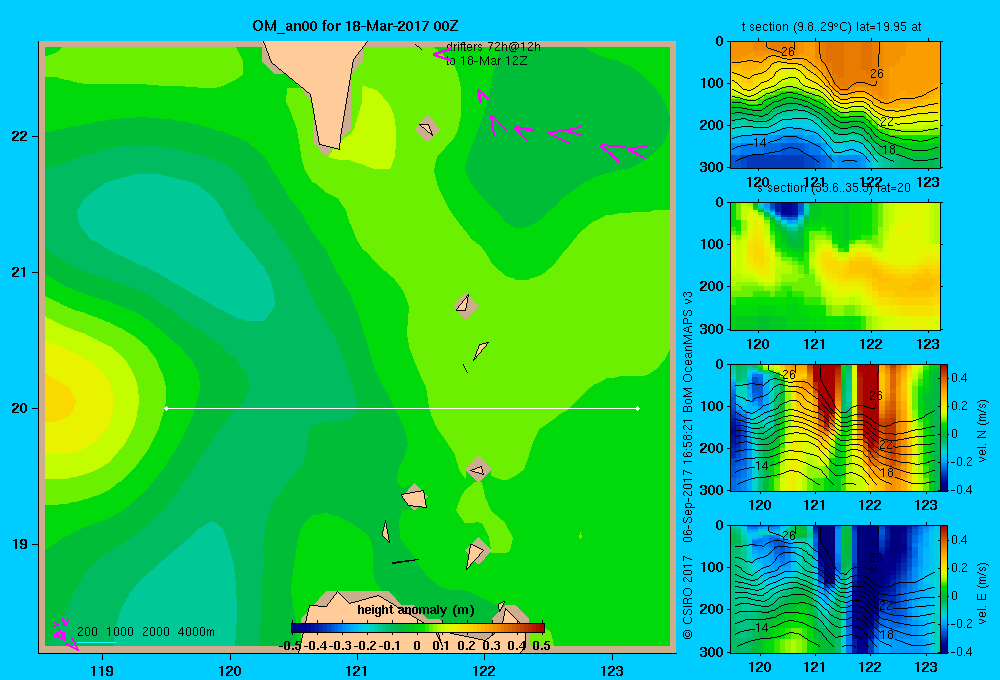Click the vel. N panel velocity colorbar

[x=944, y=427]
